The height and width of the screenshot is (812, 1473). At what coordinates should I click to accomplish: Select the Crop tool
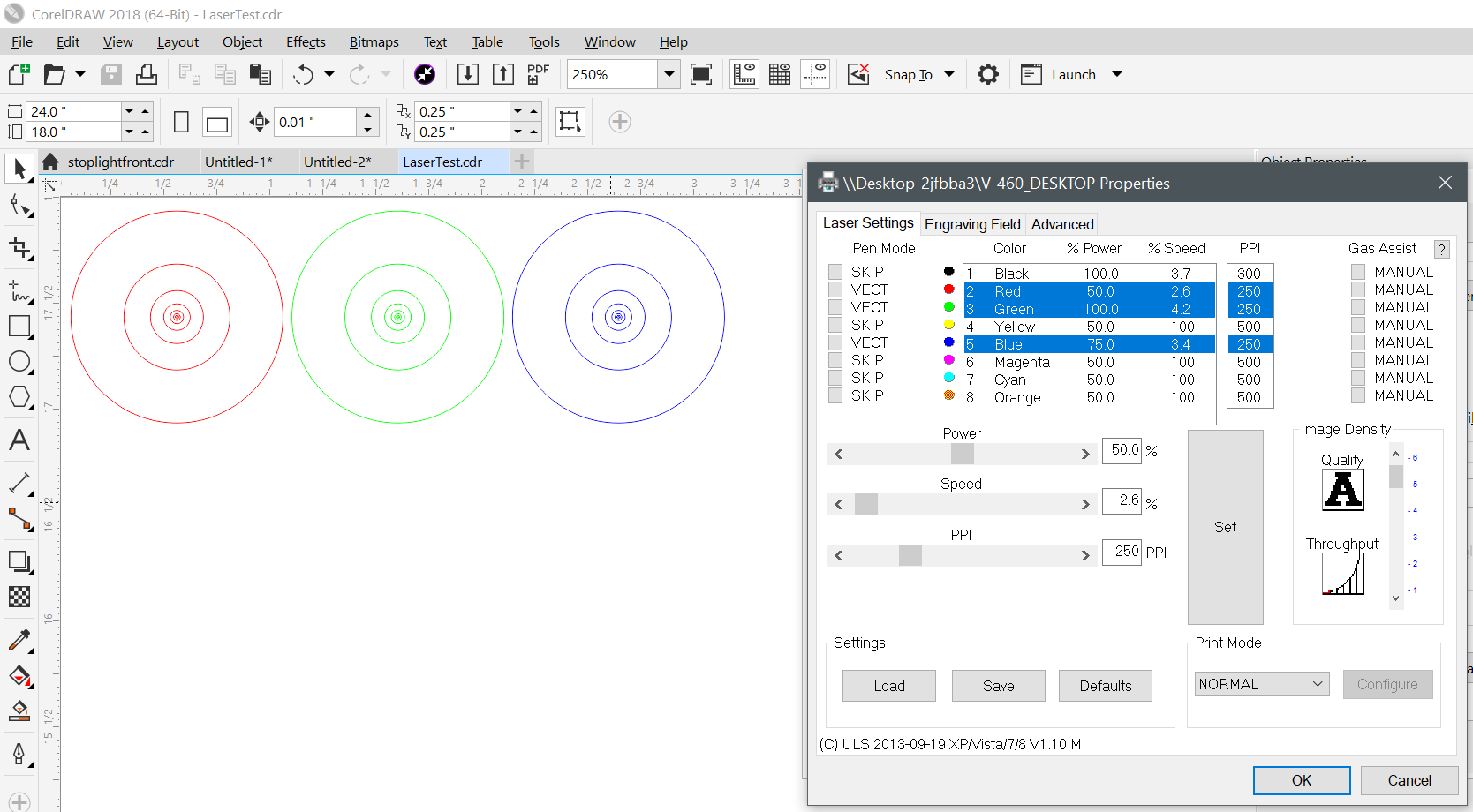pos(19,248)
